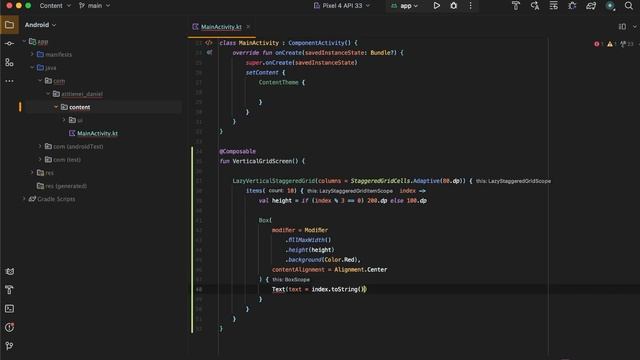The width and height of the screenshot is (640, 360).
Task: Select the package folder below com
Action: point(82,94)
